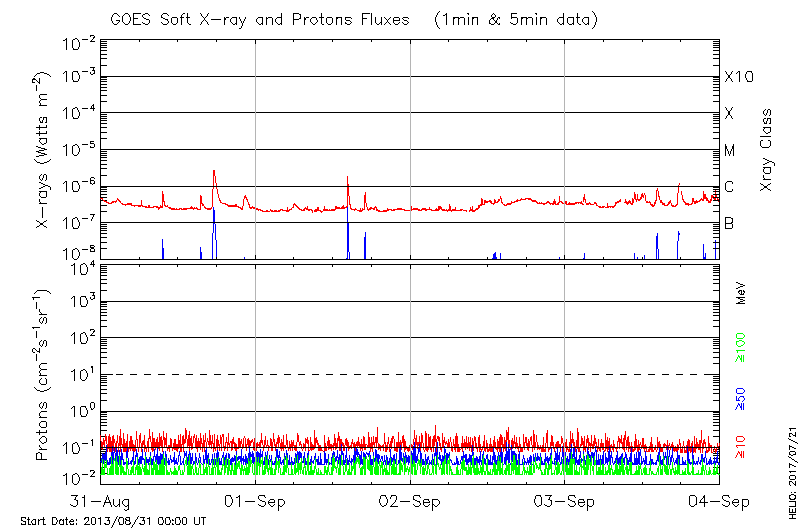The image size is (800, 530).
Task: Select the 31-Aug date tick label
Action: [101, 500]
